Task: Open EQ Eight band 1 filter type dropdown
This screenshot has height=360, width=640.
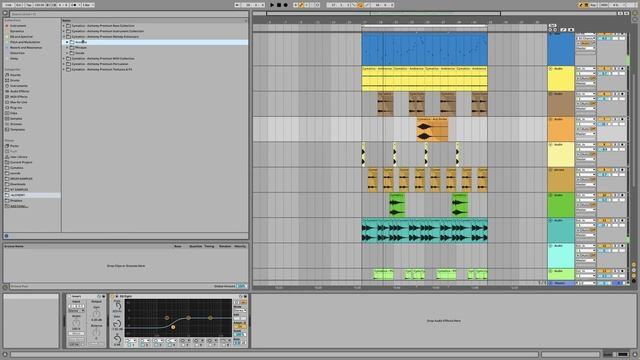Action: coord(131,340)
